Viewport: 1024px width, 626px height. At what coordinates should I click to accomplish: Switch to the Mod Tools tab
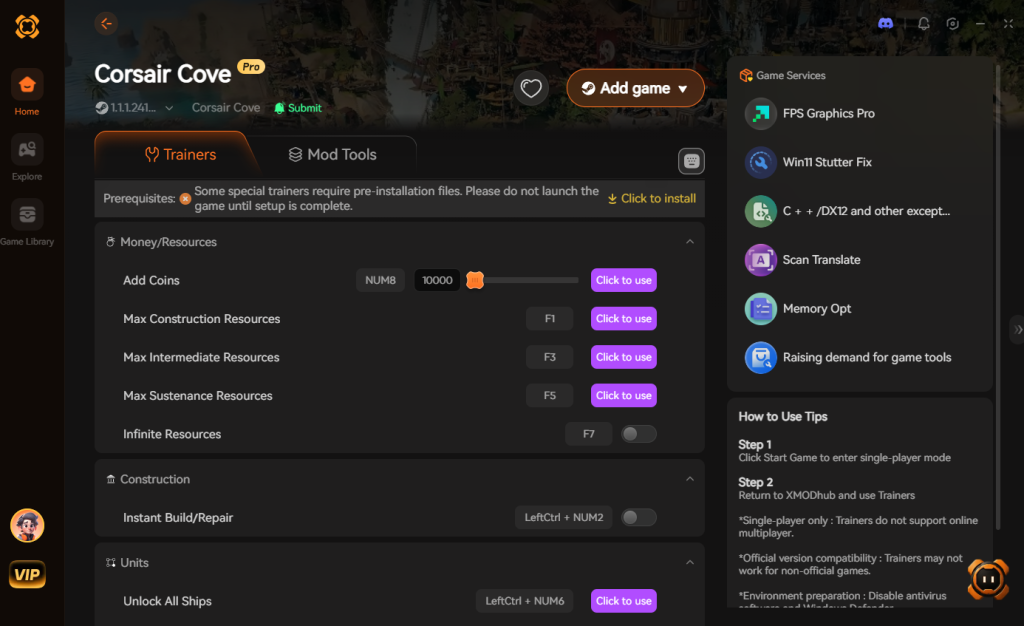(x=333, y=155)
